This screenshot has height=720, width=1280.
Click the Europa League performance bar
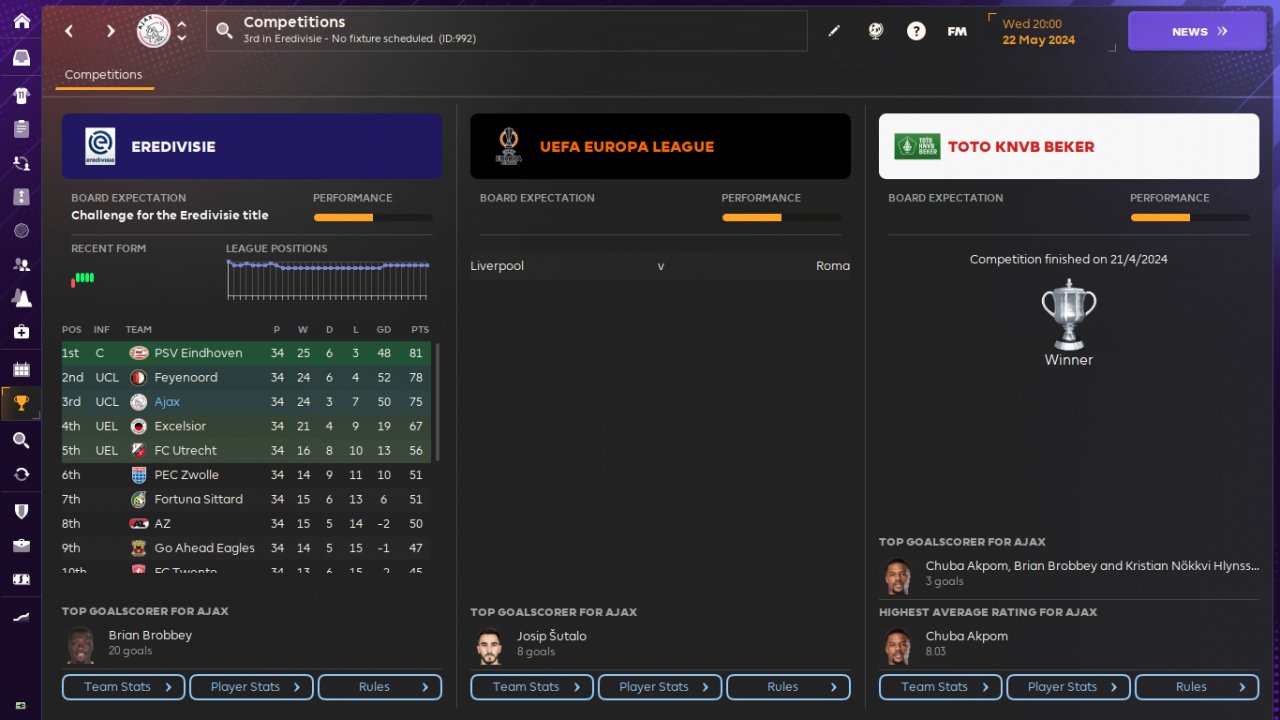(x=781, y=217)
